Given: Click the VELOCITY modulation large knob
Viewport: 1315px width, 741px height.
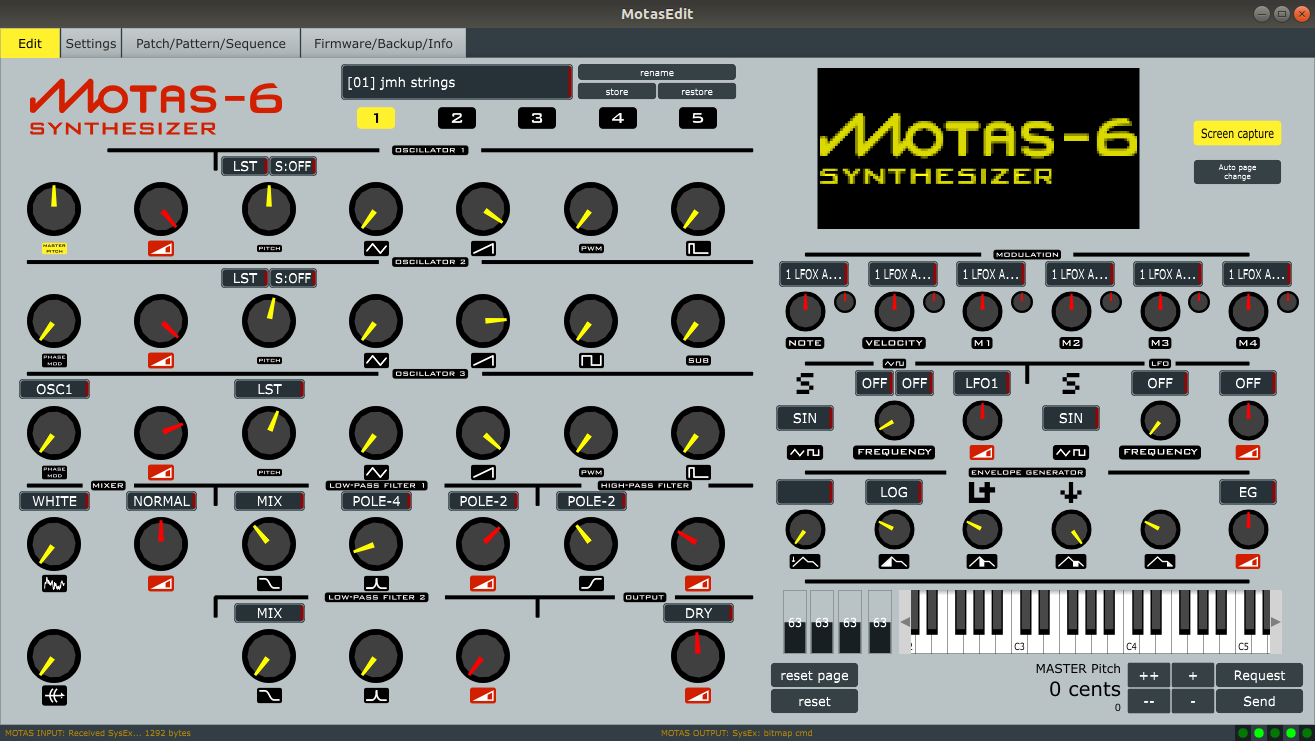Looking at the screenshot, I should [894, 312].
